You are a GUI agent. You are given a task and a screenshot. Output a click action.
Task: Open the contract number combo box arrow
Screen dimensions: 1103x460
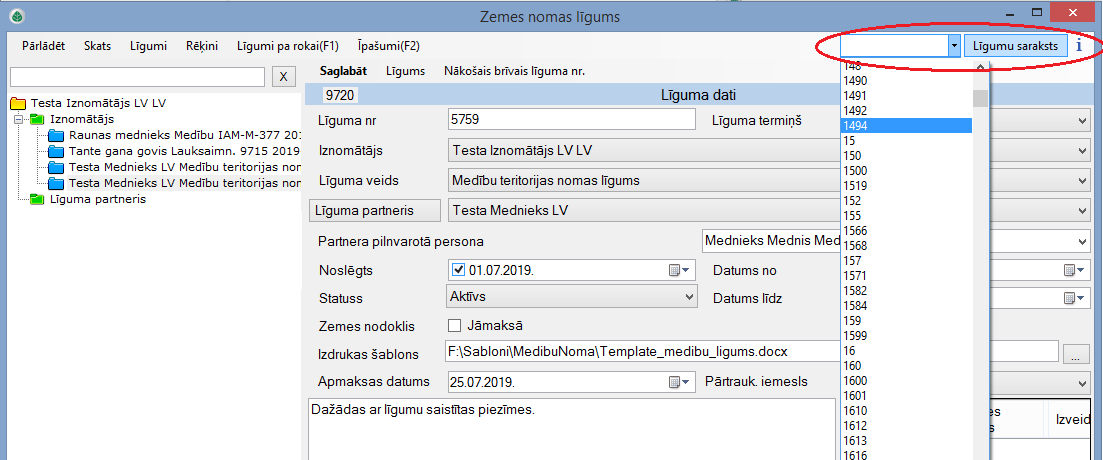pos(954,46)
